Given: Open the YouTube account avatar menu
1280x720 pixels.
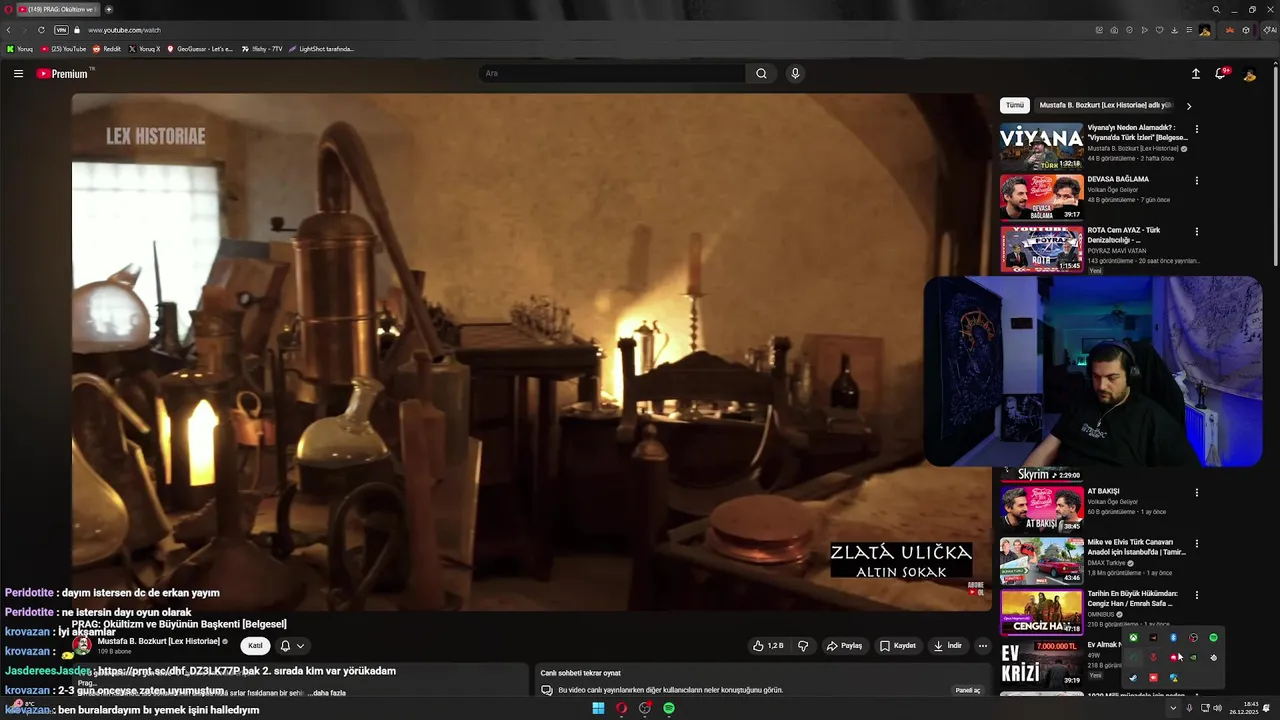Looking at the screenshot, I should [x=1249, y=74].
